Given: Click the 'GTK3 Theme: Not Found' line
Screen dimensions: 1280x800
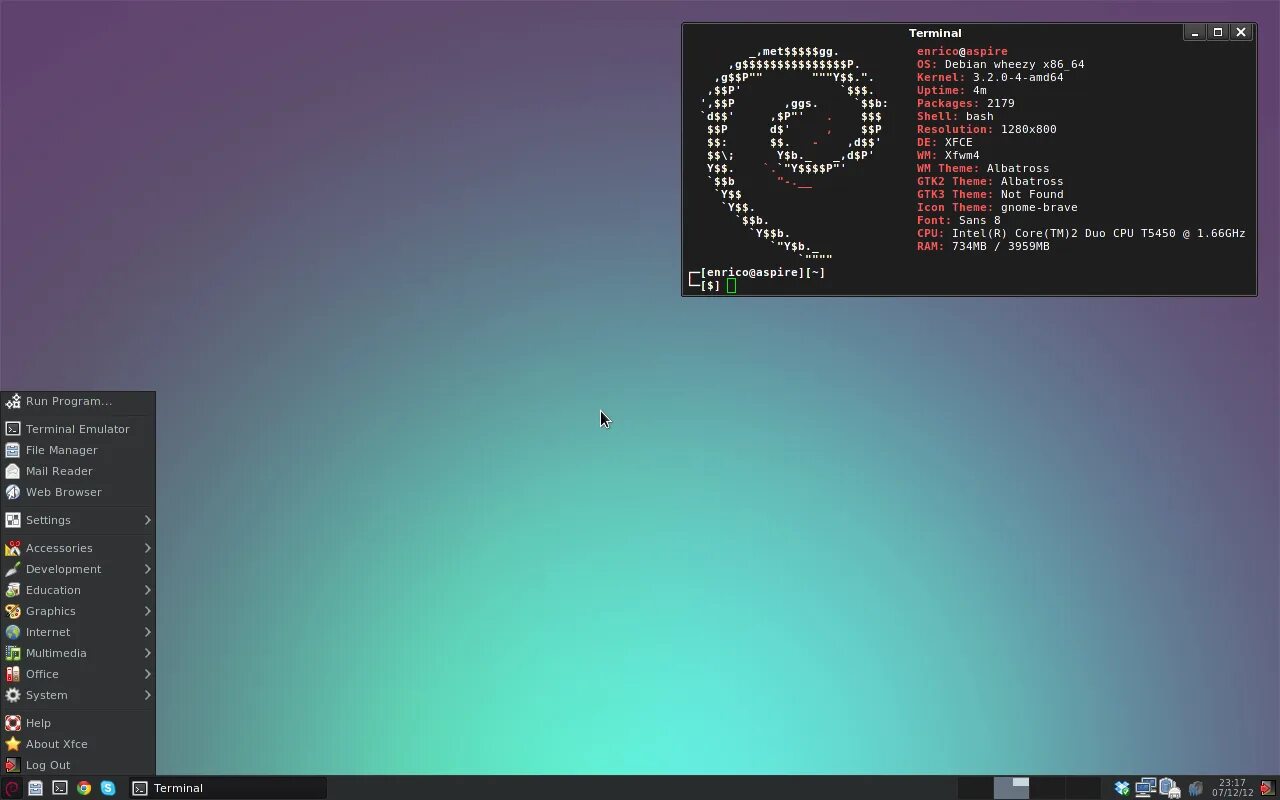Looking at the screenshot, I should coord(990,194).
